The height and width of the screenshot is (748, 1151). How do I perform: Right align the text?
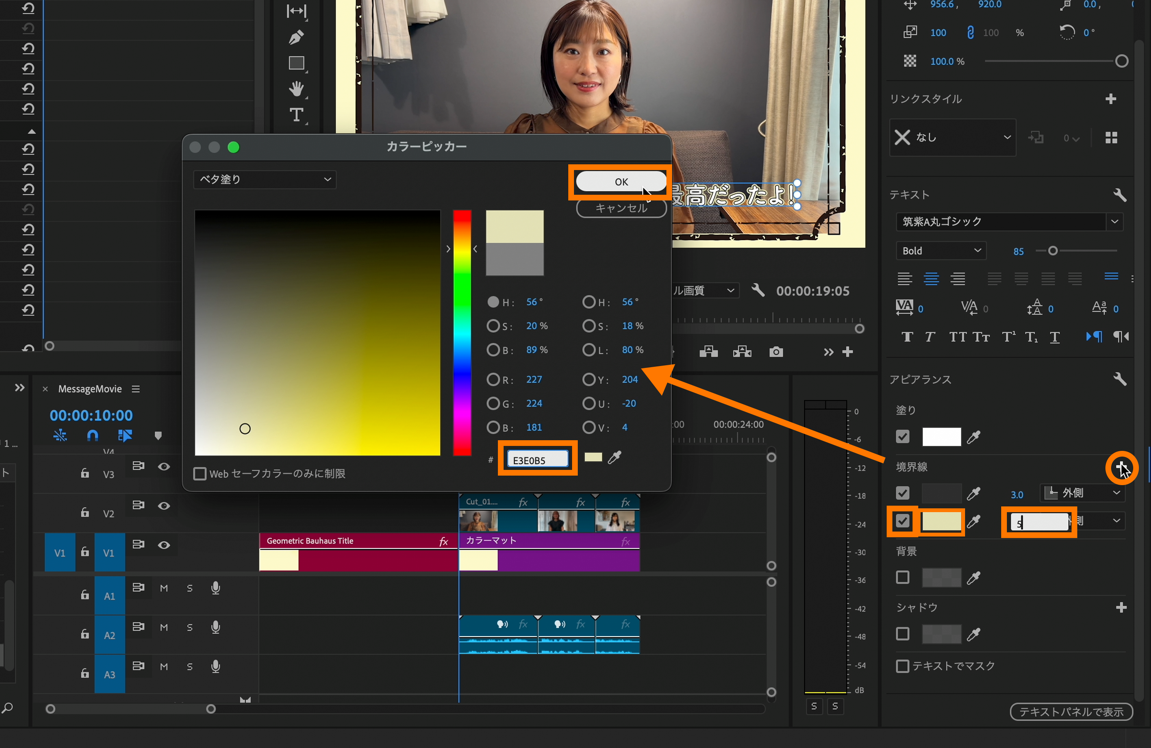pyautogui.click(x=958, y=279)
